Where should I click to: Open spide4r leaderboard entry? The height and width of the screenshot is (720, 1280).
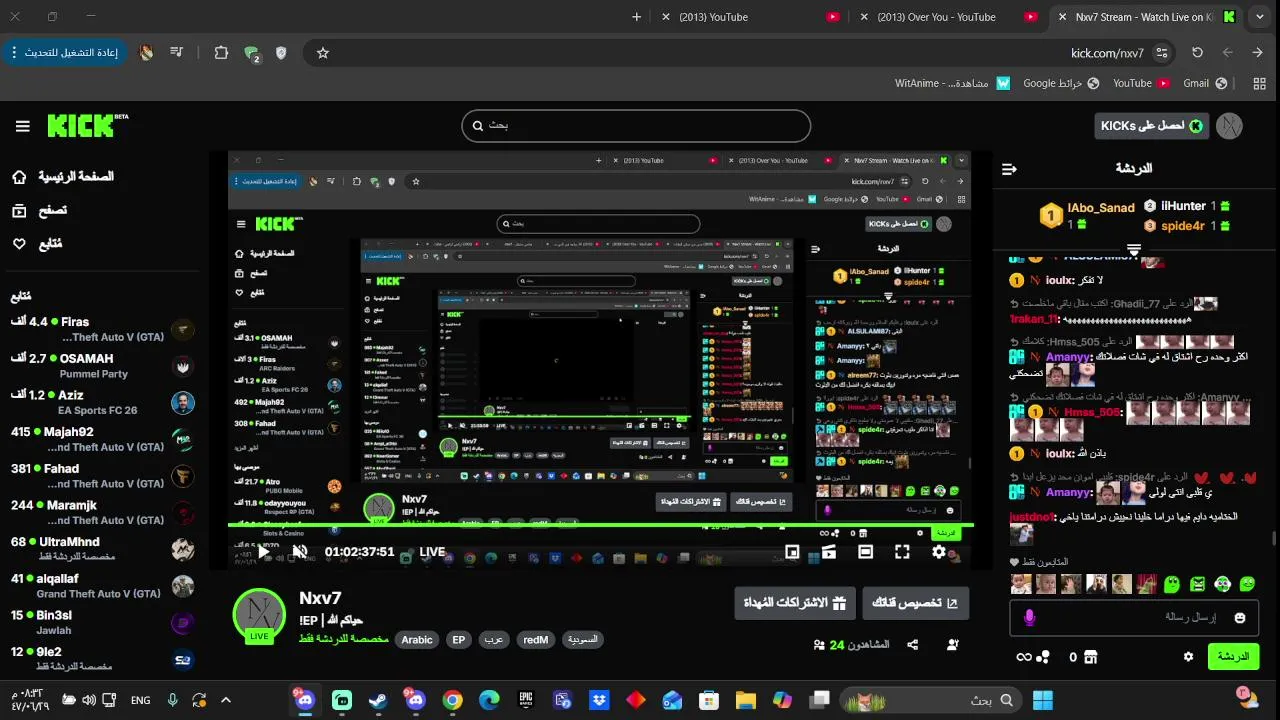point(1187,226)
